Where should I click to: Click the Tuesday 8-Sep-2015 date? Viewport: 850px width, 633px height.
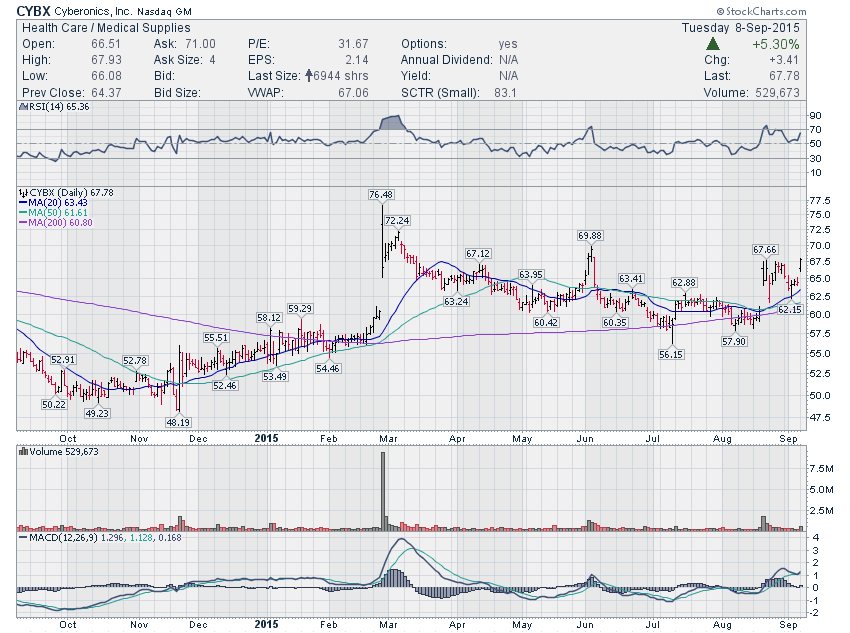[740, 28]
